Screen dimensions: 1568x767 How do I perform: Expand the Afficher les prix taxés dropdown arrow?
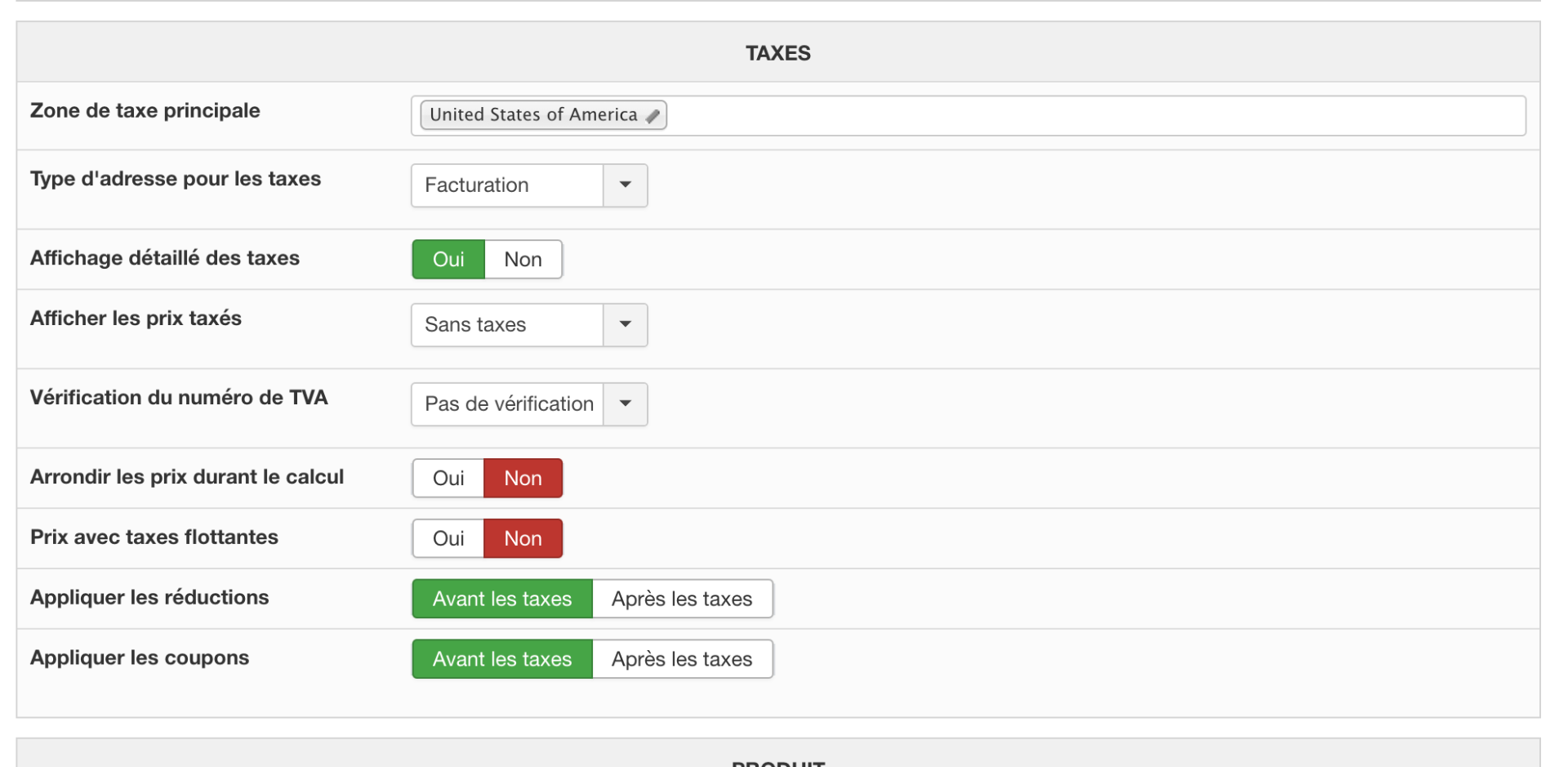point(625,325)
